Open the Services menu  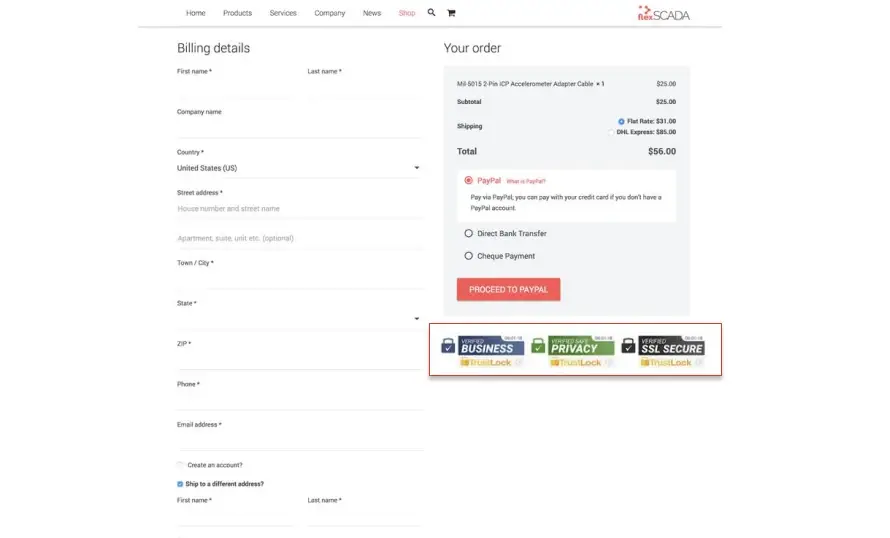(283, 13)
